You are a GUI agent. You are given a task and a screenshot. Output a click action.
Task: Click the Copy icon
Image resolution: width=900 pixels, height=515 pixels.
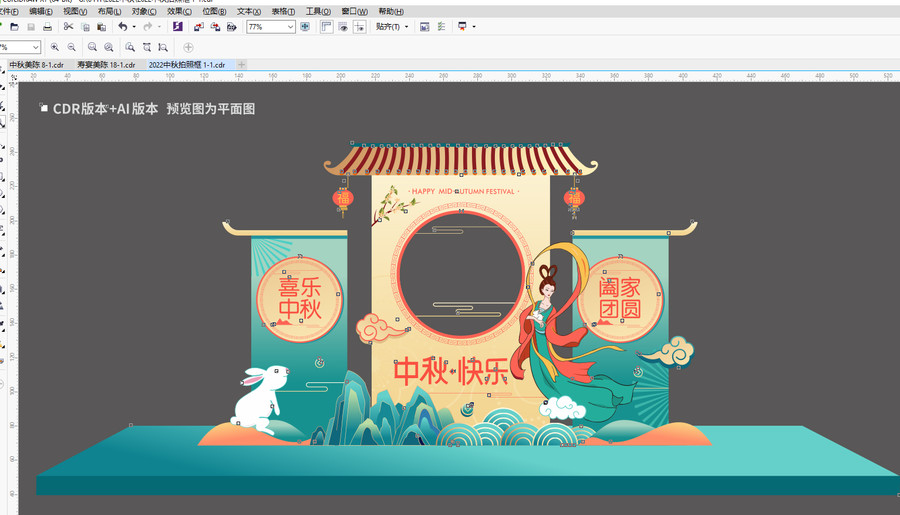(85, 26)
